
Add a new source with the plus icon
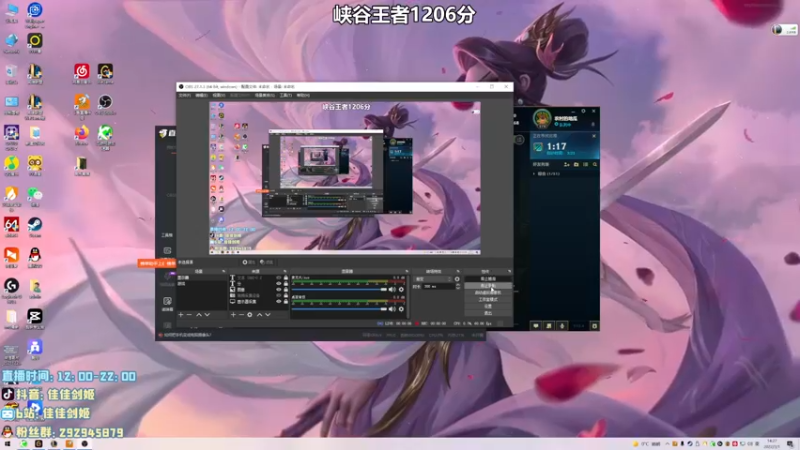tap(233, 315)
